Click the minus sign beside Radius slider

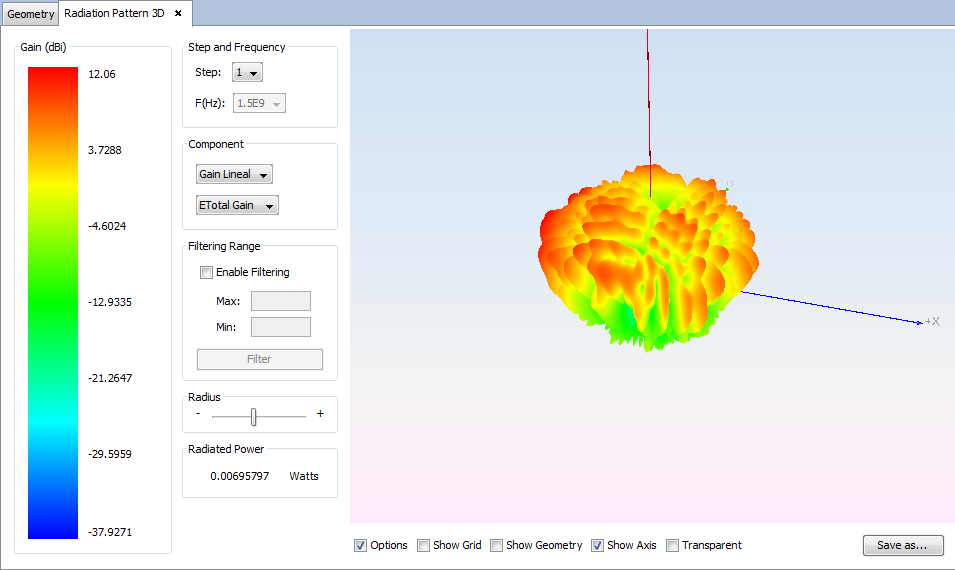coord(198,414)
